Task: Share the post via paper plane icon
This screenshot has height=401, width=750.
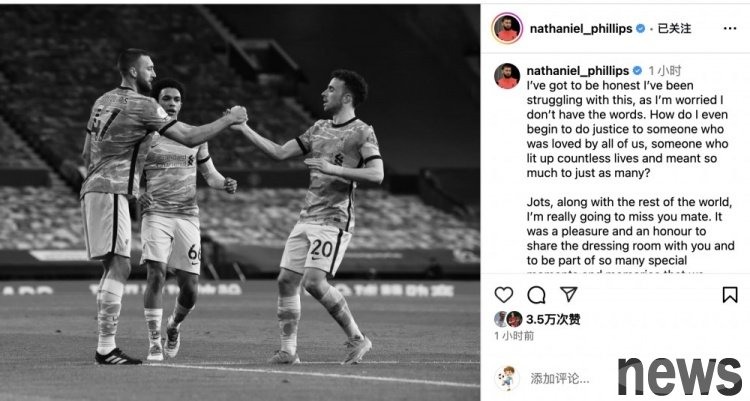Action: 569,294
